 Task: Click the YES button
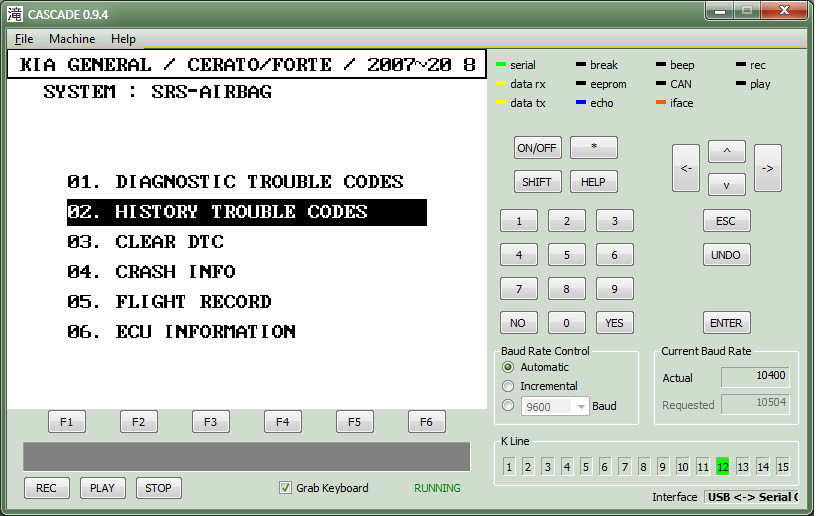coord(615,323)
